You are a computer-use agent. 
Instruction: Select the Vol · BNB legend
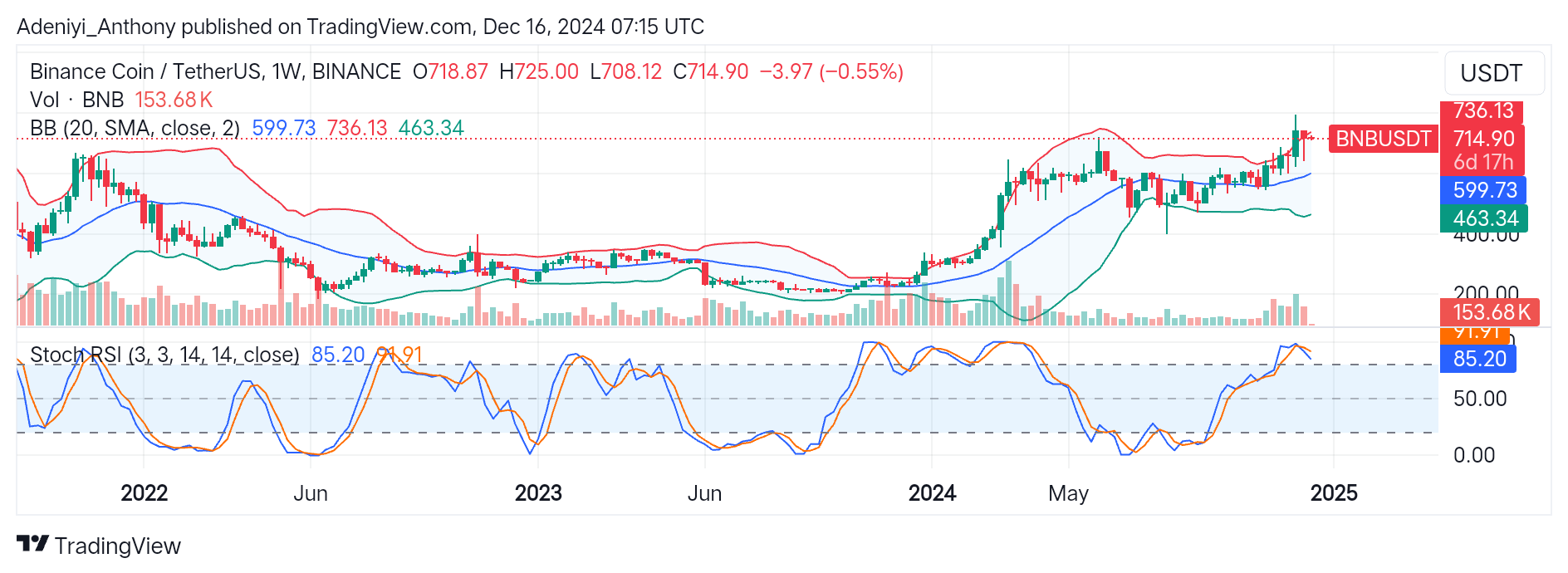coord(76,100)
